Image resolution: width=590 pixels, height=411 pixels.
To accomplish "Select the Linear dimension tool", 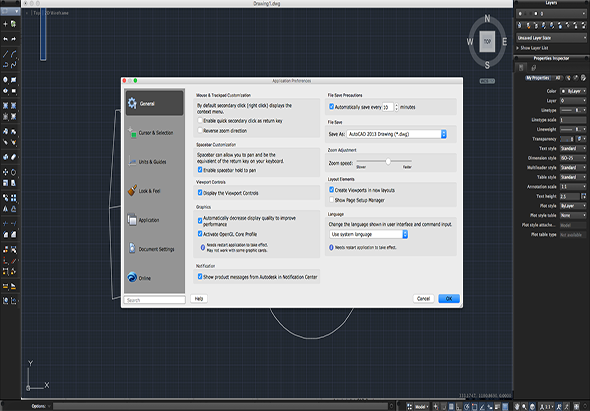I will [5, 286].
